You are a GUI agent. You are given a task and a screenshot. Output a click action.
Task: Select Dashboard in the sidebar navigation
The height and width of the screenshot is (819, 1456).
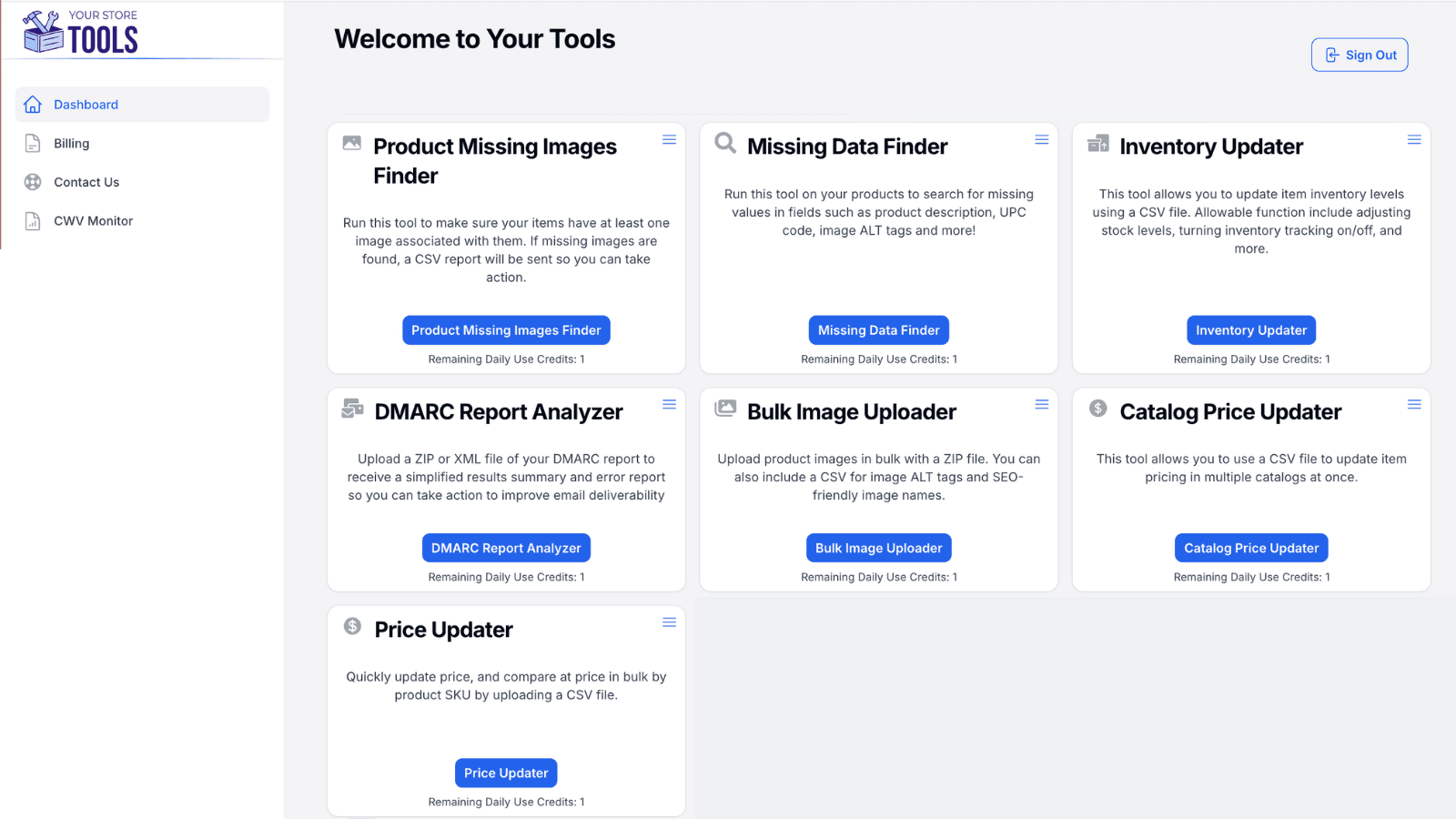click(x=86, y=104)
